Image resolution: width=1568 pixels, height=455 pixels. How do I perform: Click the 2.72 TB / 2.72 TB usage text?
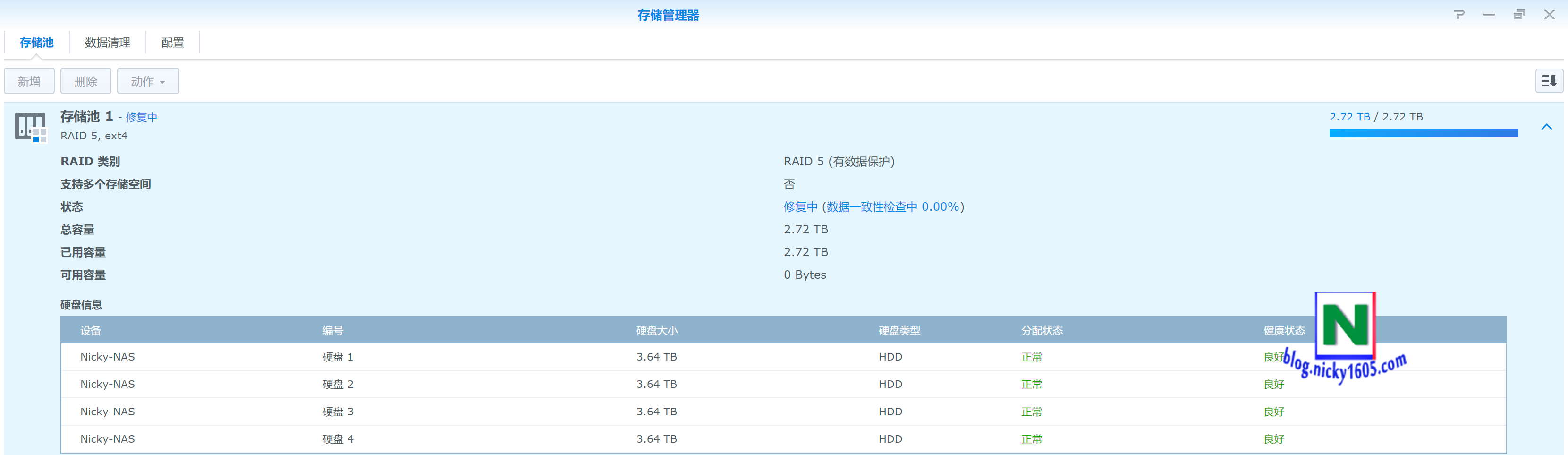[x=1376, y=117]
